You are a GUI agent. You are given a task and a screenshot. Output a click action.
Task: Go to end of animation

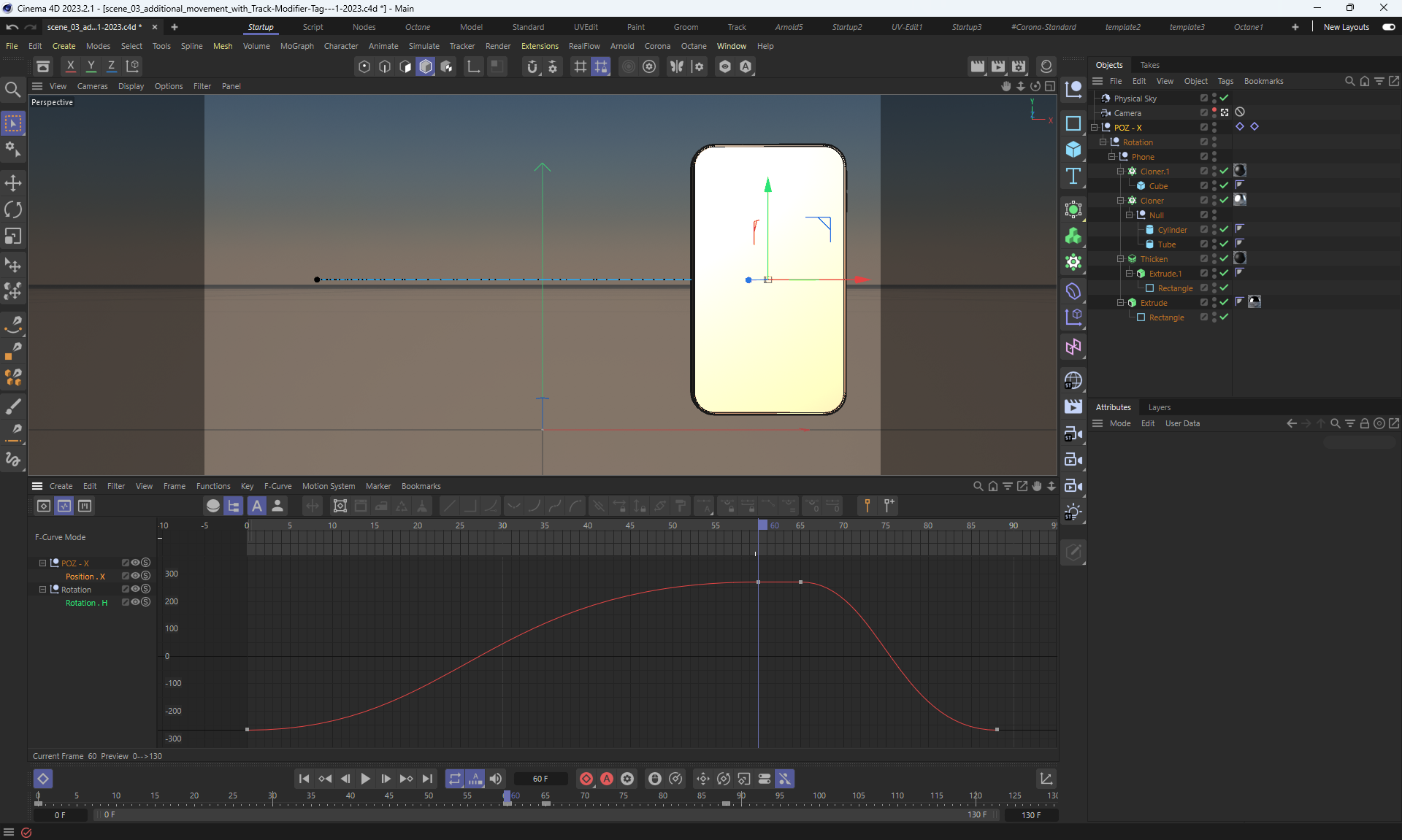(427, 779)
